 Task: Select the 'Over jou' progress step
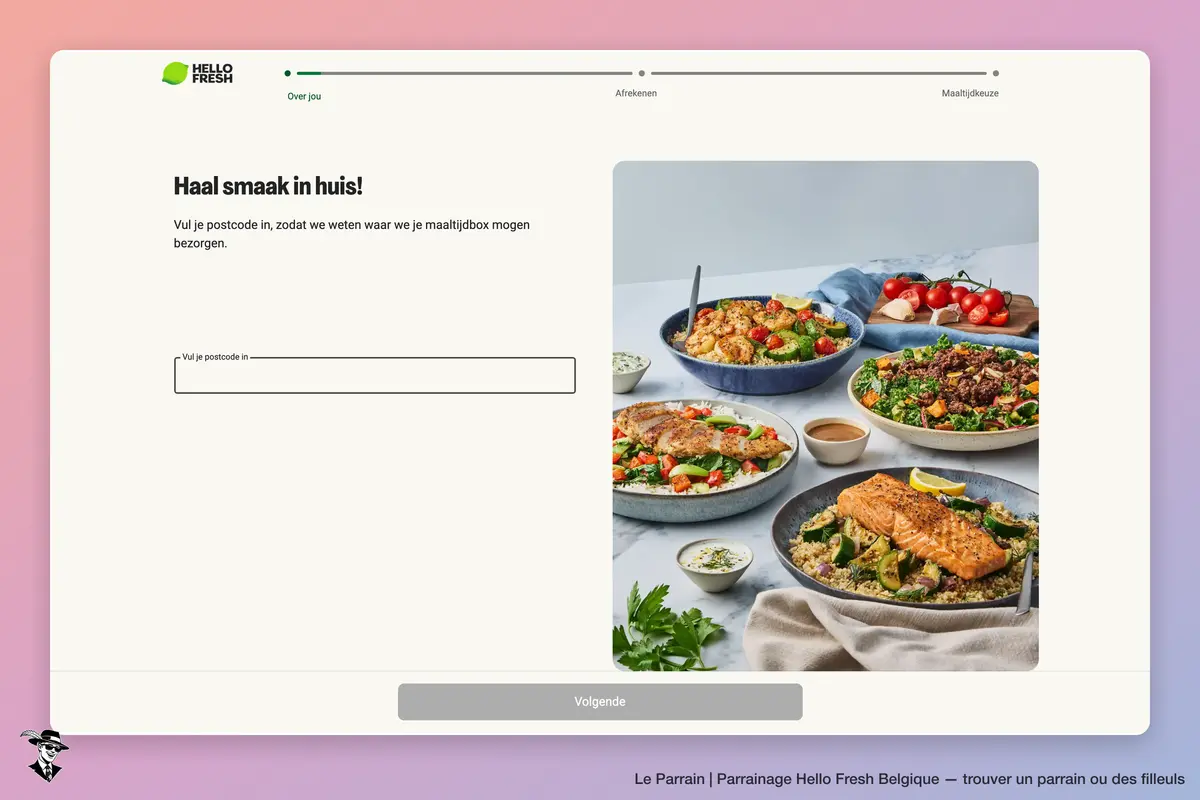tap(304, 96)
